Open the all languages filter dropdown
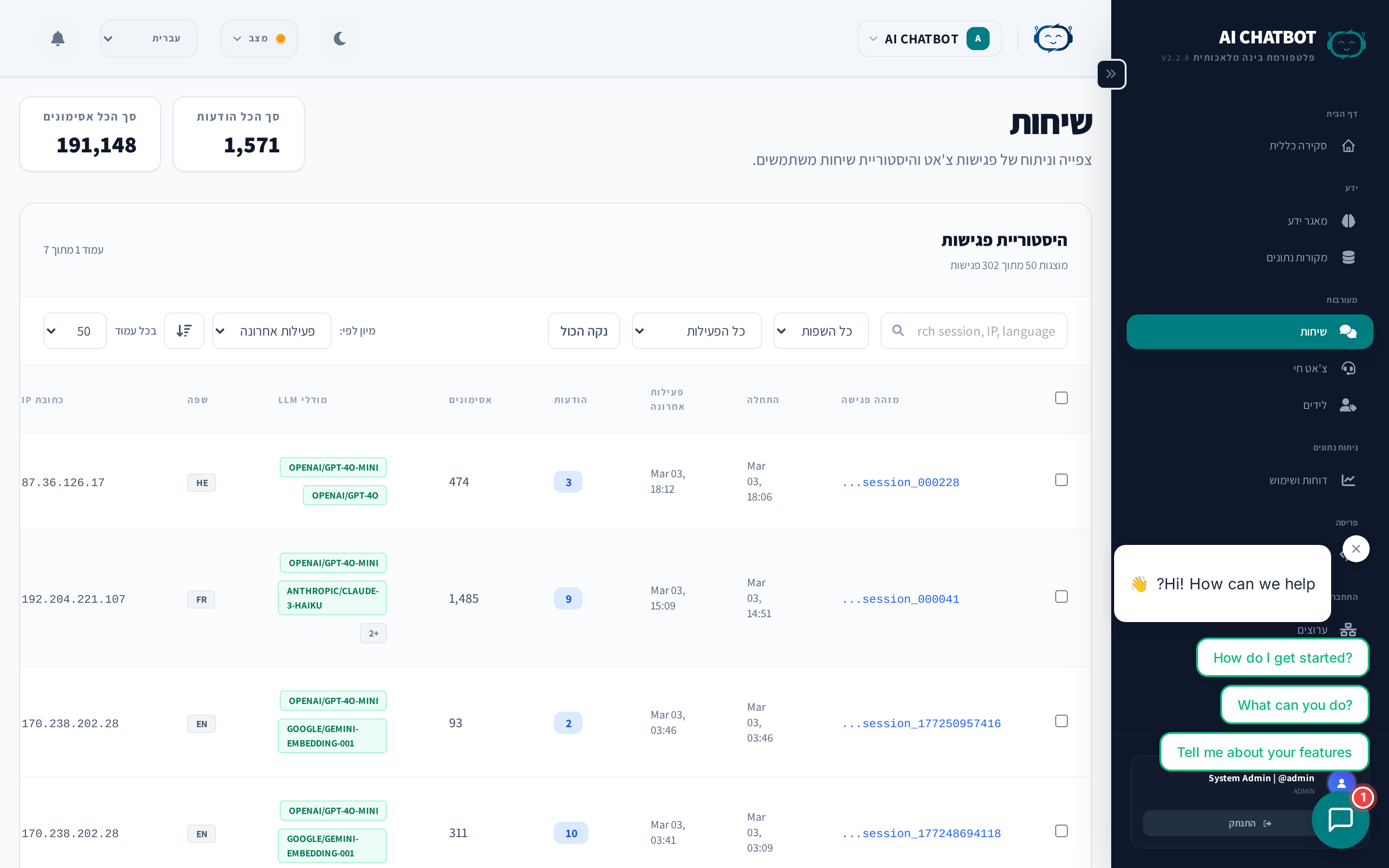 820,331
